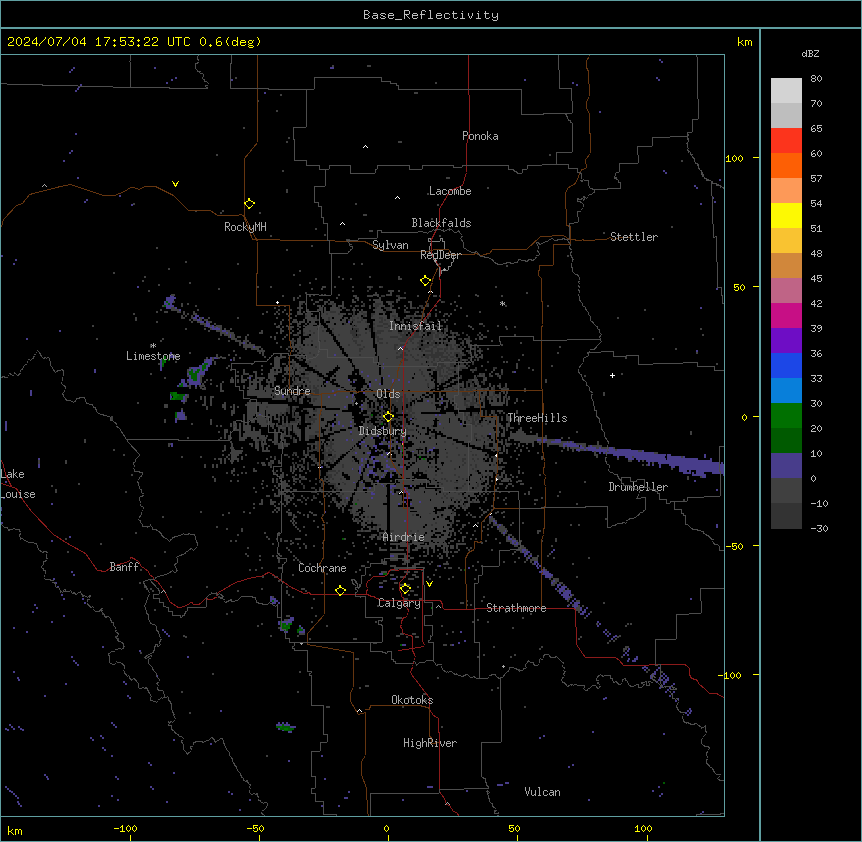The height and width of the screenshot is (842, 862).
Task: Click the yellow radar site marker near Olds
Action: coord(388,416)
